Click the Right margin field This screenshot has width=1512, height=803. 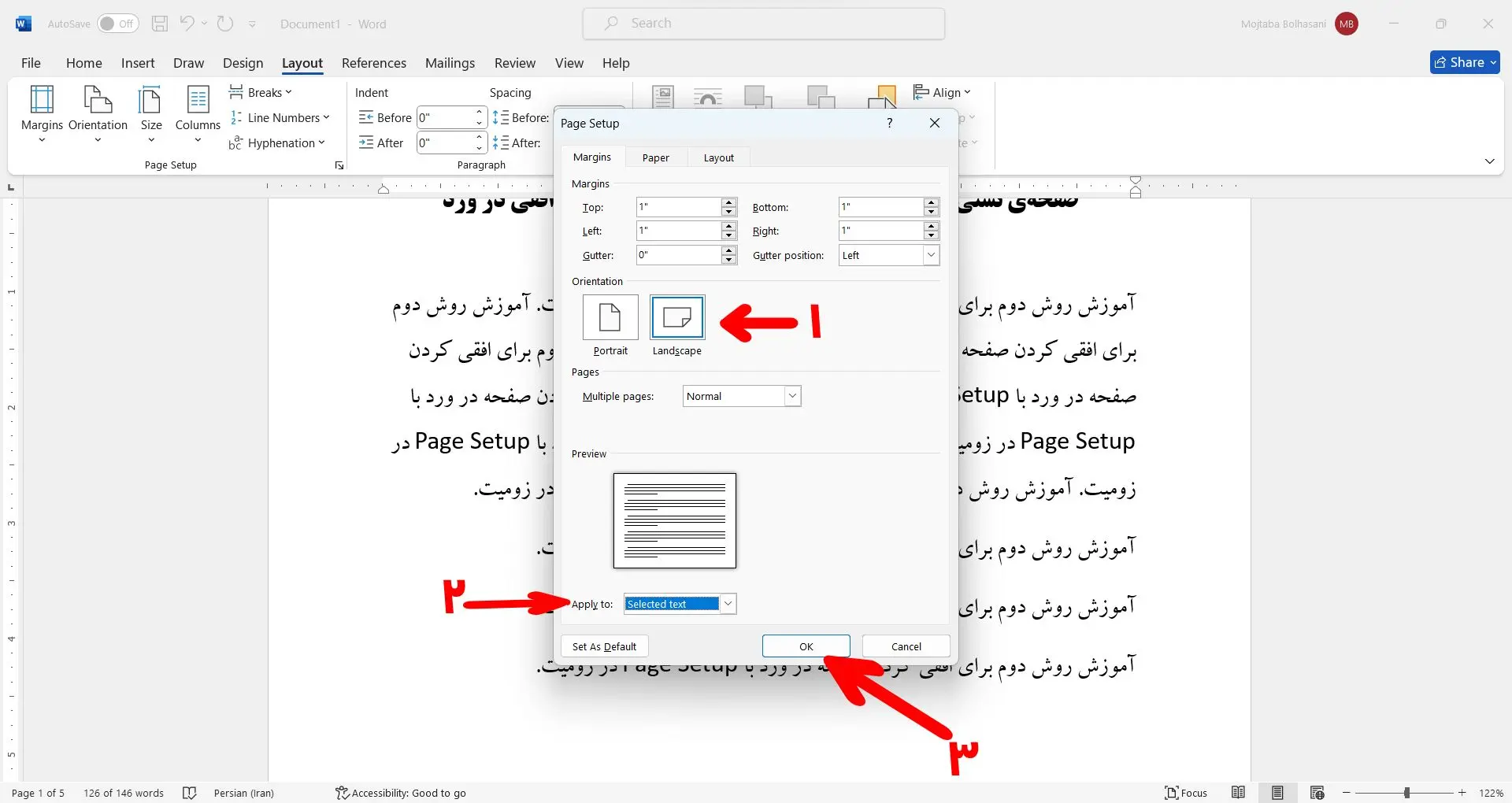881,231
